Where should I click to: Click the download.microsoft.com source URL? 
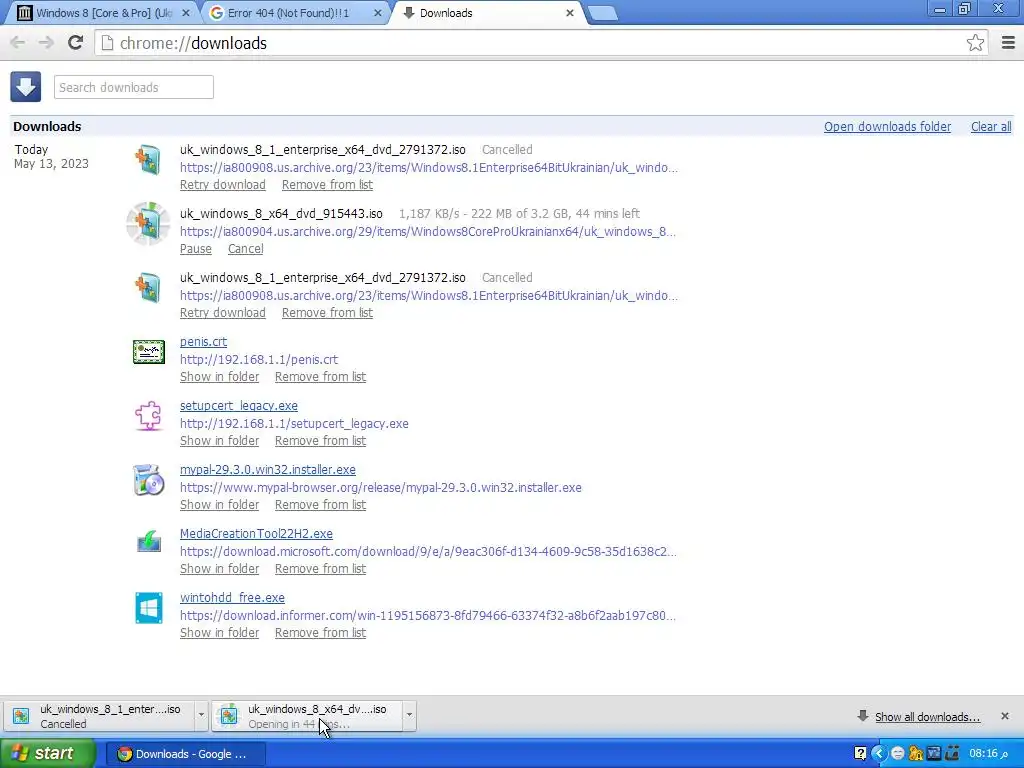(428, 552)
